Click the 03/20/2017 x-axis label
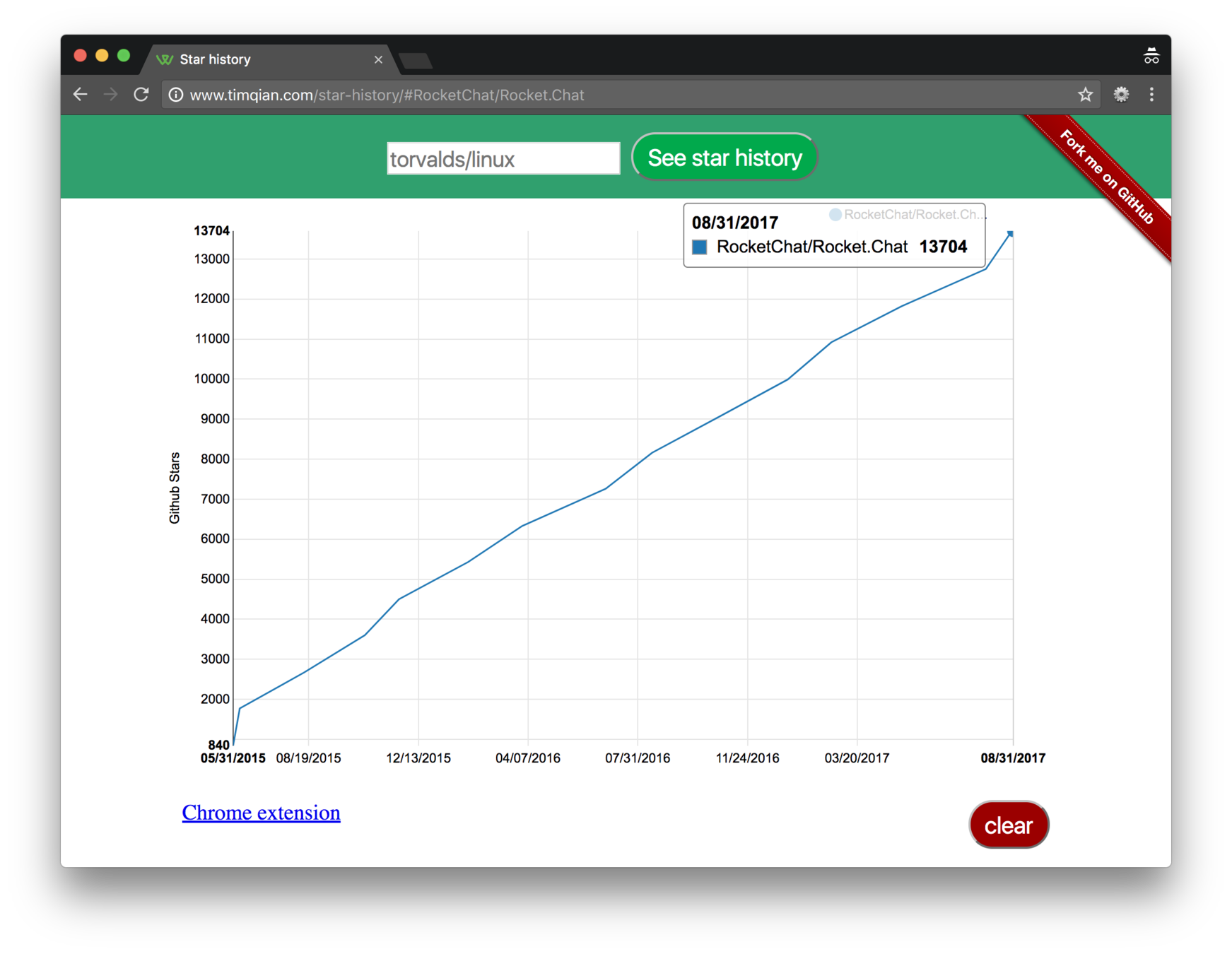Viewport: 1232px width, 954px height. 857,758
